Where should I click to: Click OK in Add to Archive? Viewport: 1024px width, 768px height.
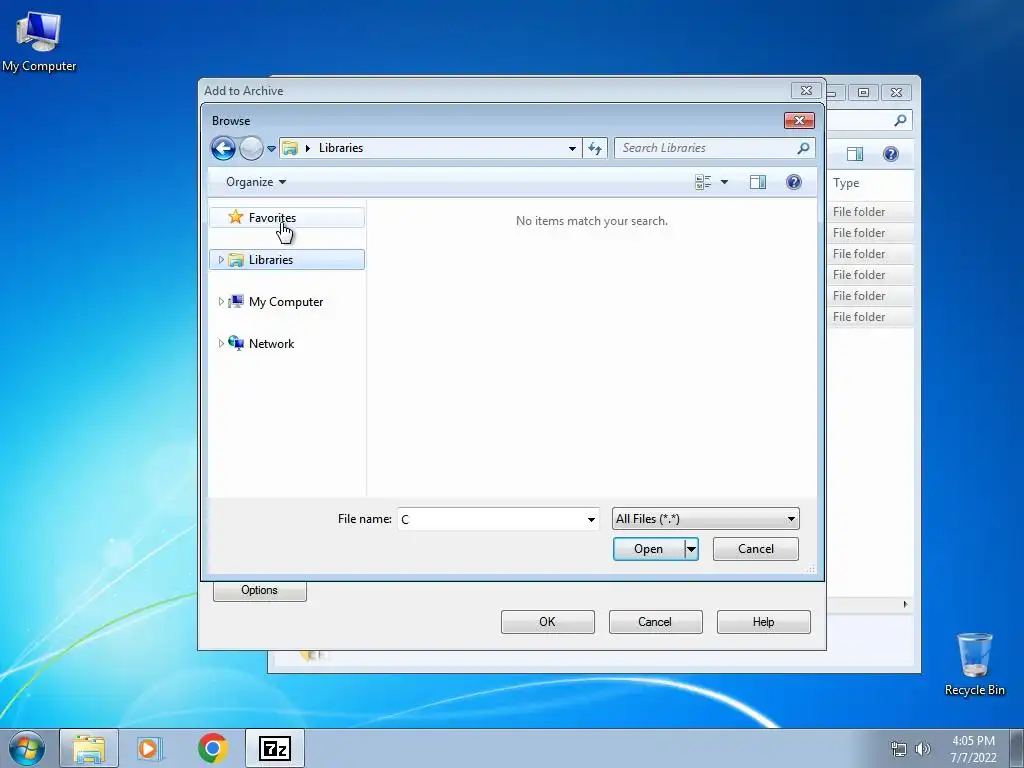pyautogui.click(x=547, y=622)
